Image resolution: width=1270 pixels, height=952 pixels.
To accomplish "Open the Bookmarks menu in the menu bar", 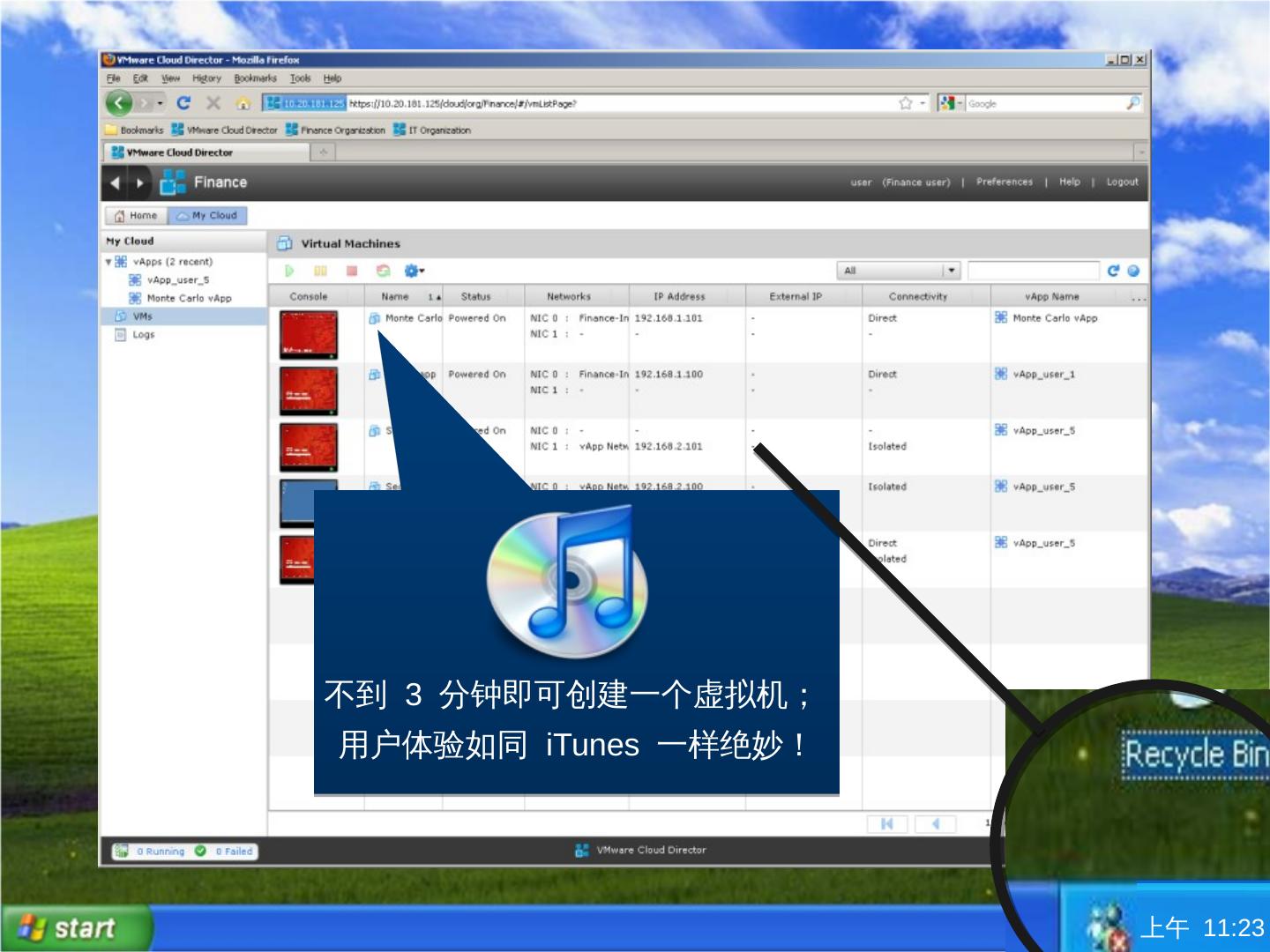I will pos(256,78).
